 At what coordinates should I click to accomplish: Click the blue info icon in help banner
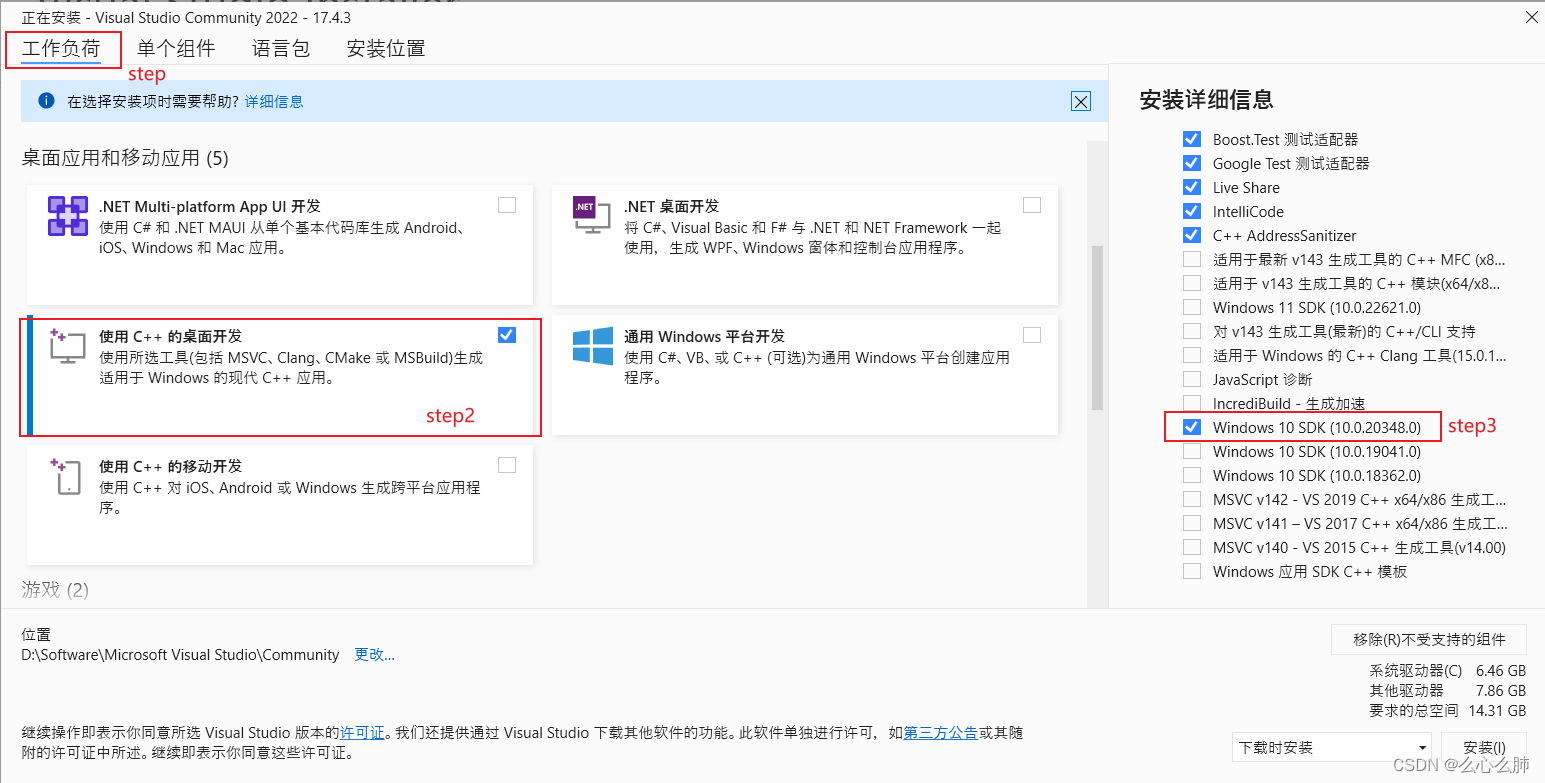pyautogui.click(x=46, y=101)
